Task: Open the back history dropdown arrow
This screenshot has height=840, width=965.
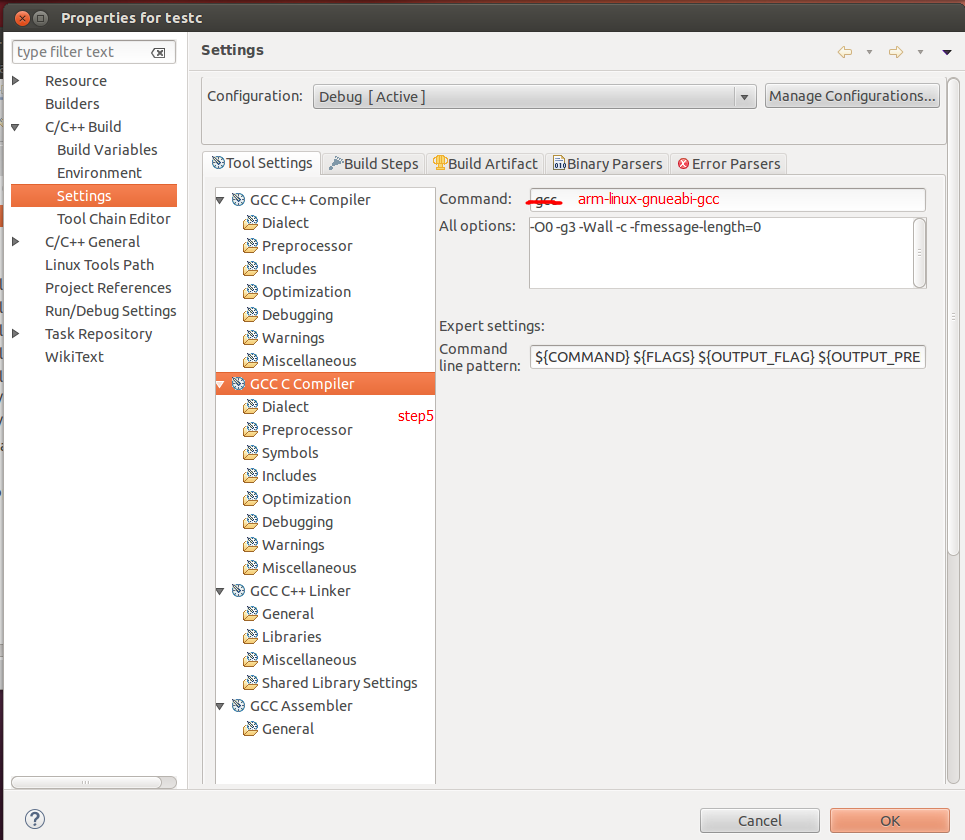Action: pos(870,52)
